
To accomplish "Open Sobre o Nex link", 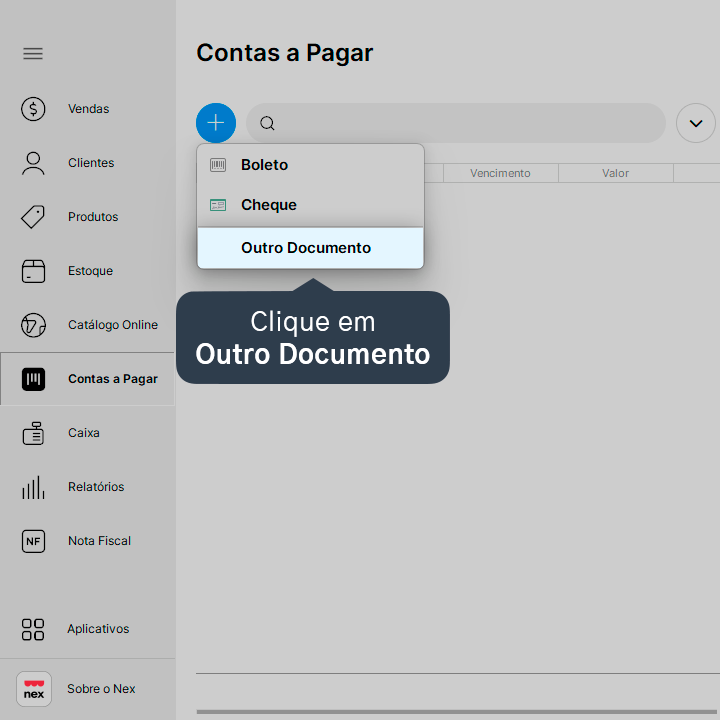I will click(x=101, y=689).
